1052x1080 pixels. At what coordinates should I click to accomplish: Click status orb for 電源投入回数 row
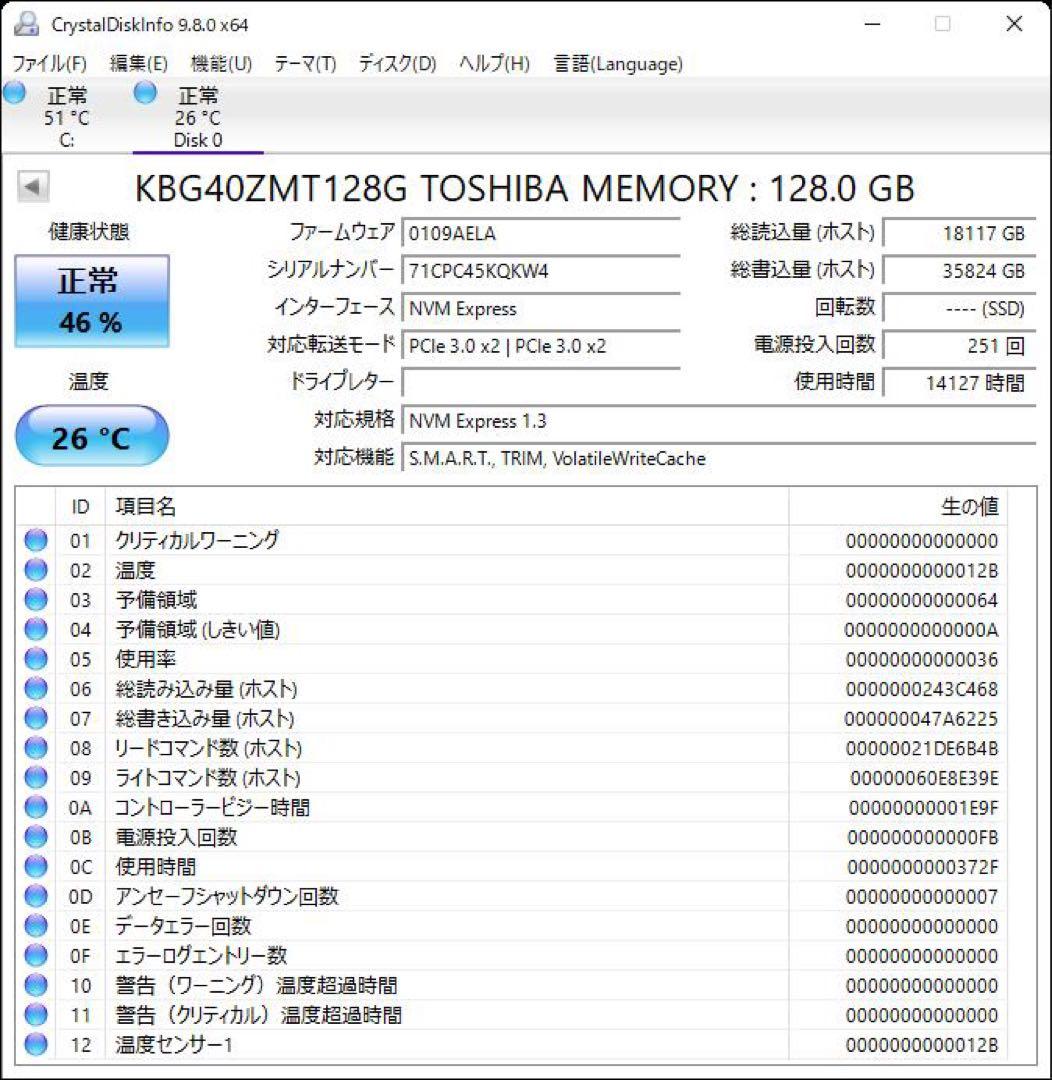click(36, 837)
